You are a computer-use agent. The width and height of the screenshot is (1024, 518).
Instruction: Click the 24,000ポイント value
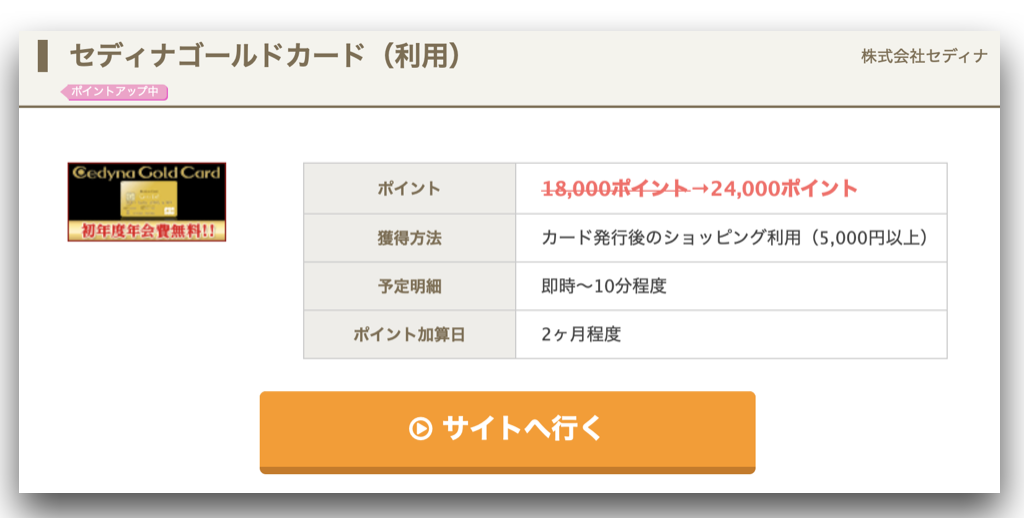[x=784, y=188]
